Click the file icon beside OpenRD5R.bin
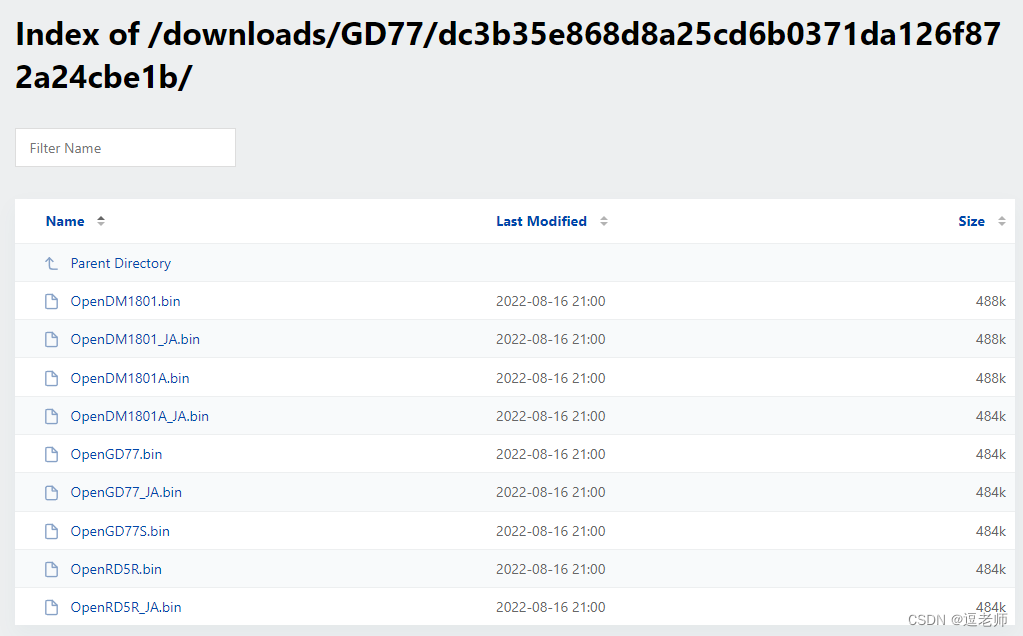The height and width of the screenshot is (636, 1023). 52,569
